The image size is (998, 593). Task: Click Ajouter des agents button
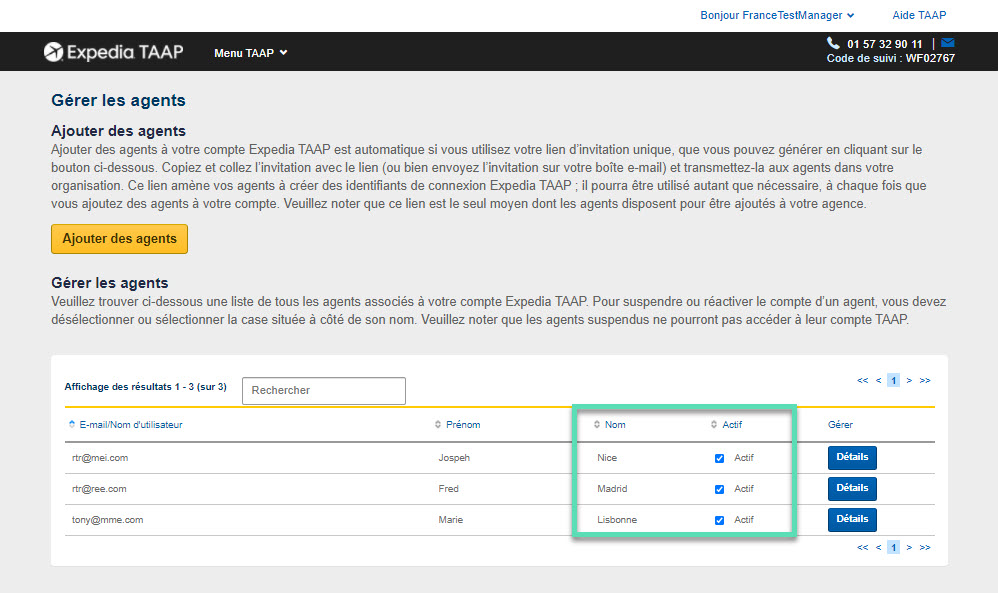click(x=119, y=239)
